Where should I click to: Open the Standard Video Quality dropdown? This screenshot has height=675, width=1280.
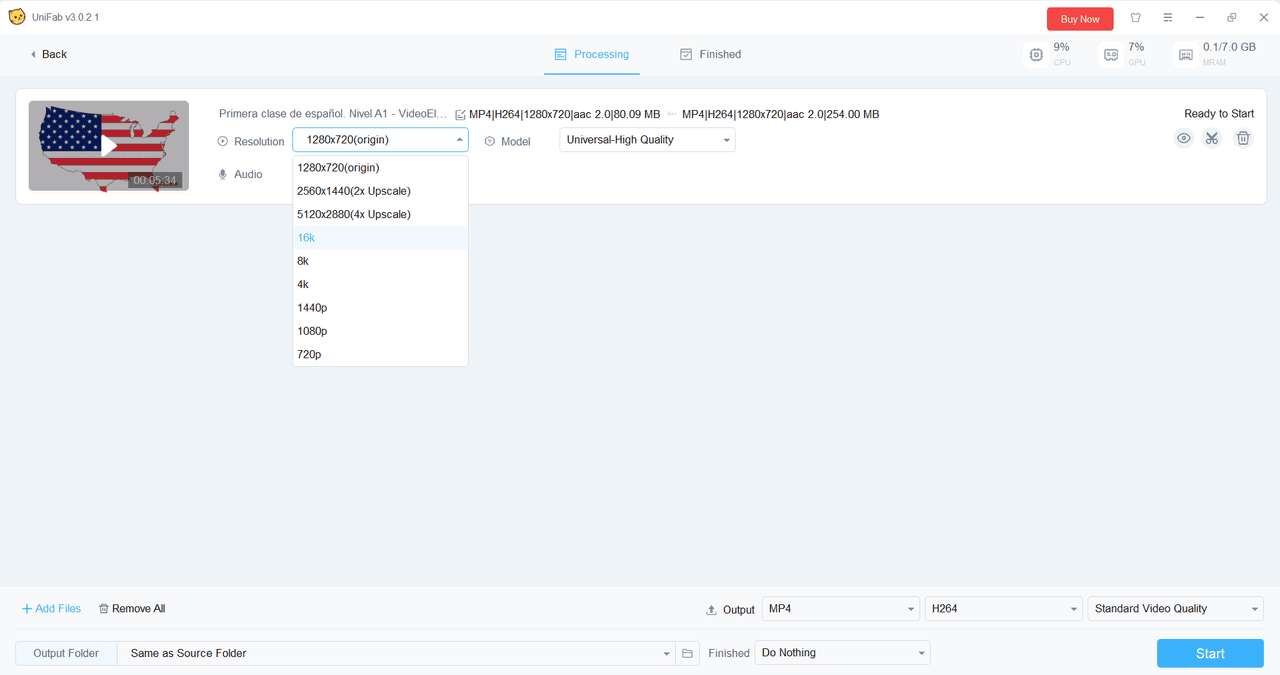tap(1176, 608)
